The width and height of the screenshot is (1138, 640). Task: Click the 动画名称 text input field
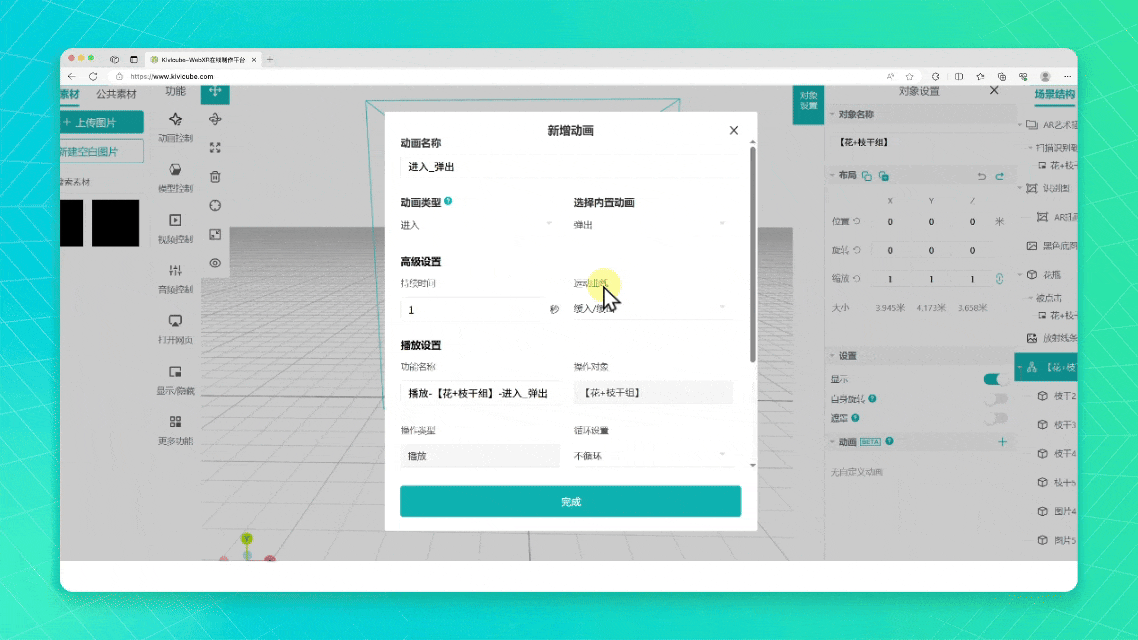pyautogui.click(x=567, y=167)
